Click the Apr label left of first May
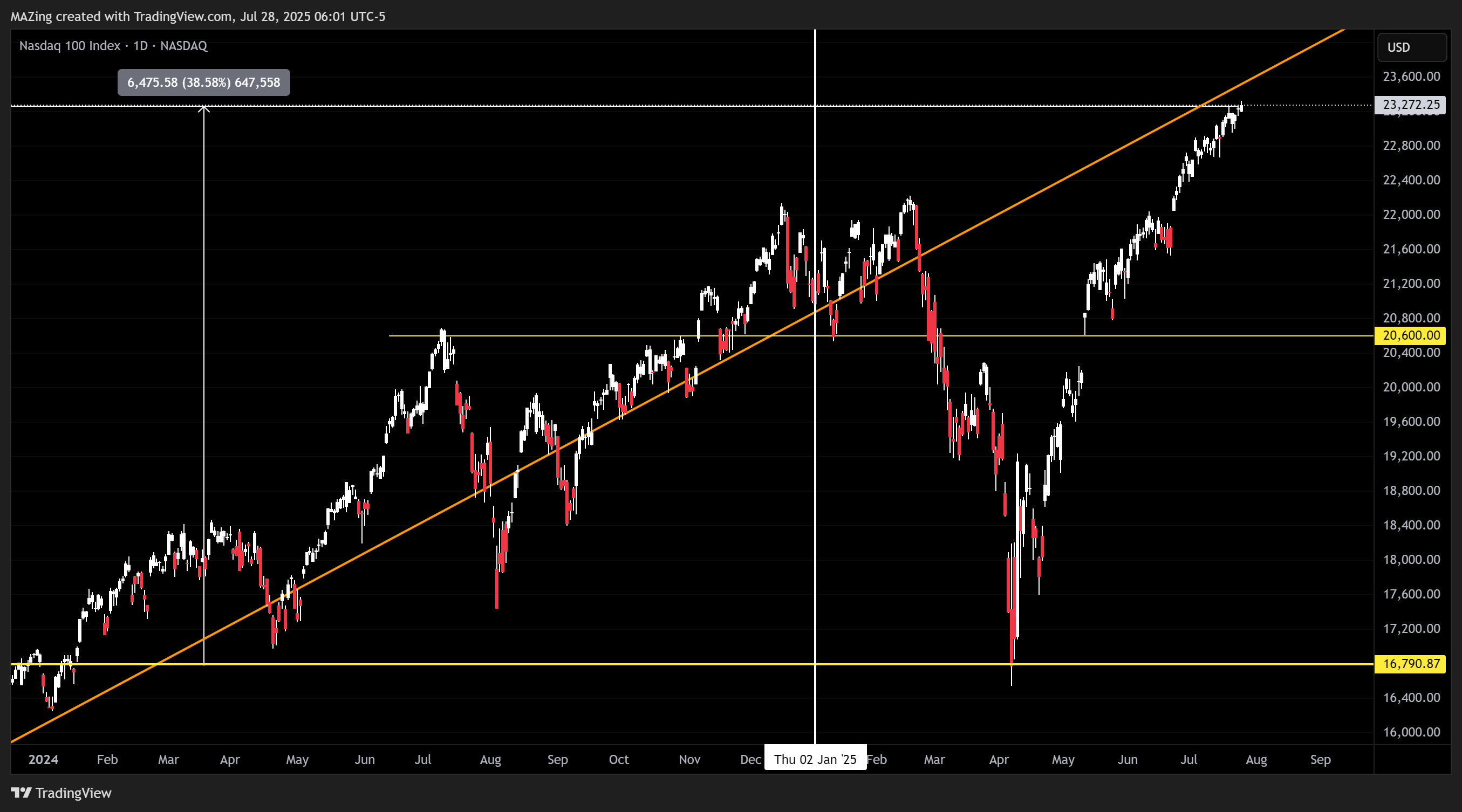 tap(230, 759)
